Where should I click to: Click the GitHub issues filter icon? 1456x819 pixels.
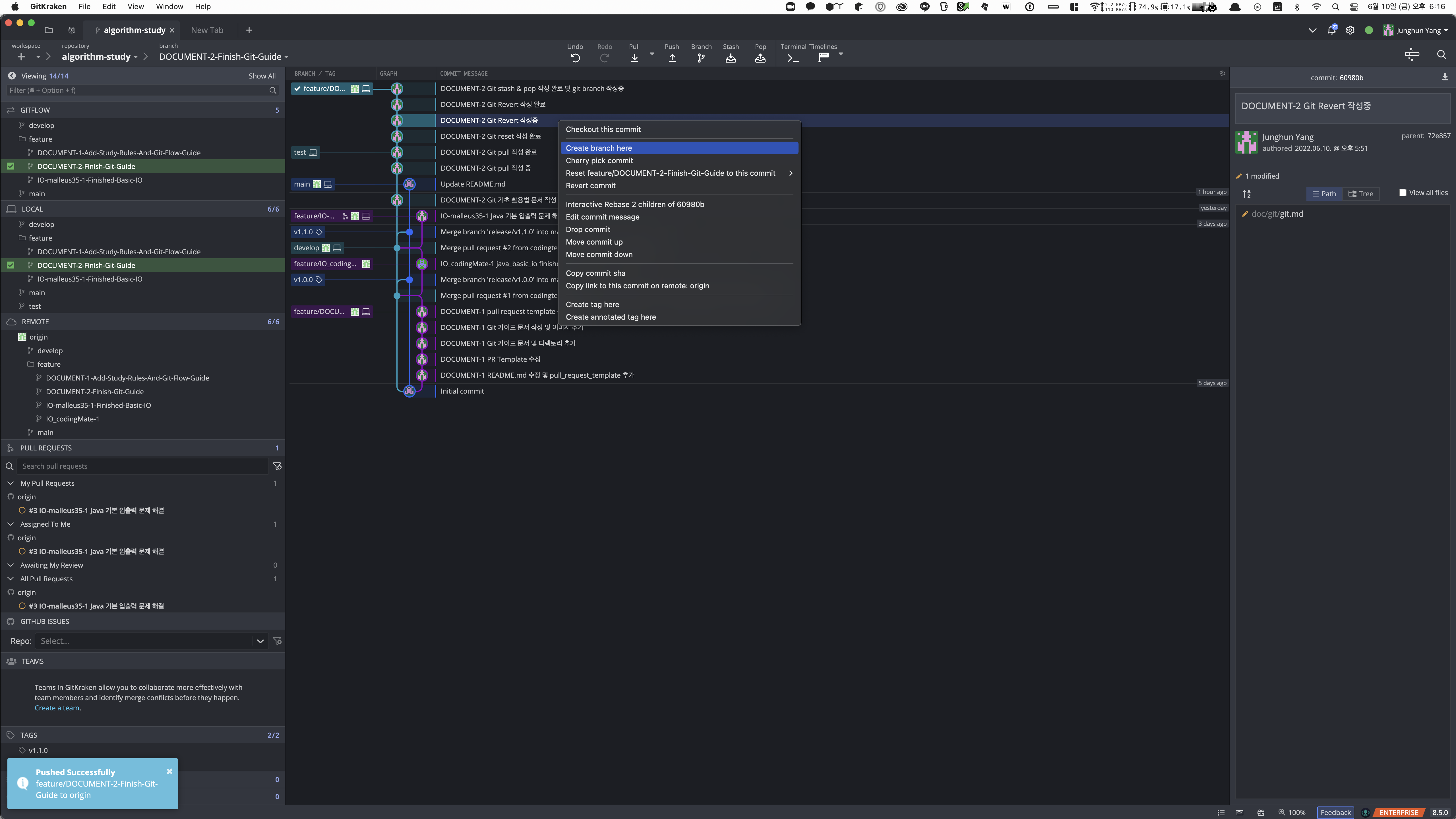277,641
